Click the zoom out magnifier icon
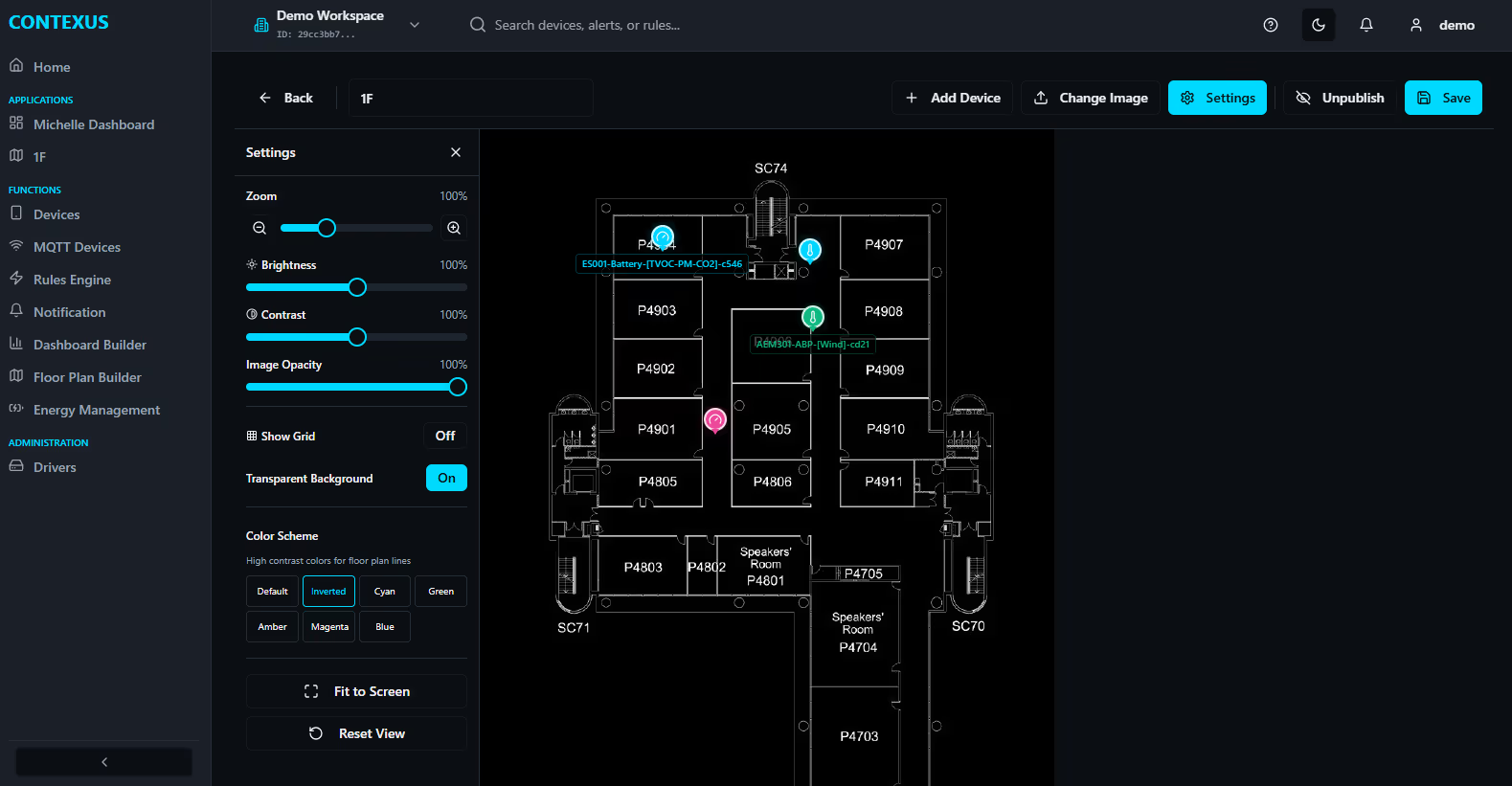 pyautogui.click(x=260, y=228)
